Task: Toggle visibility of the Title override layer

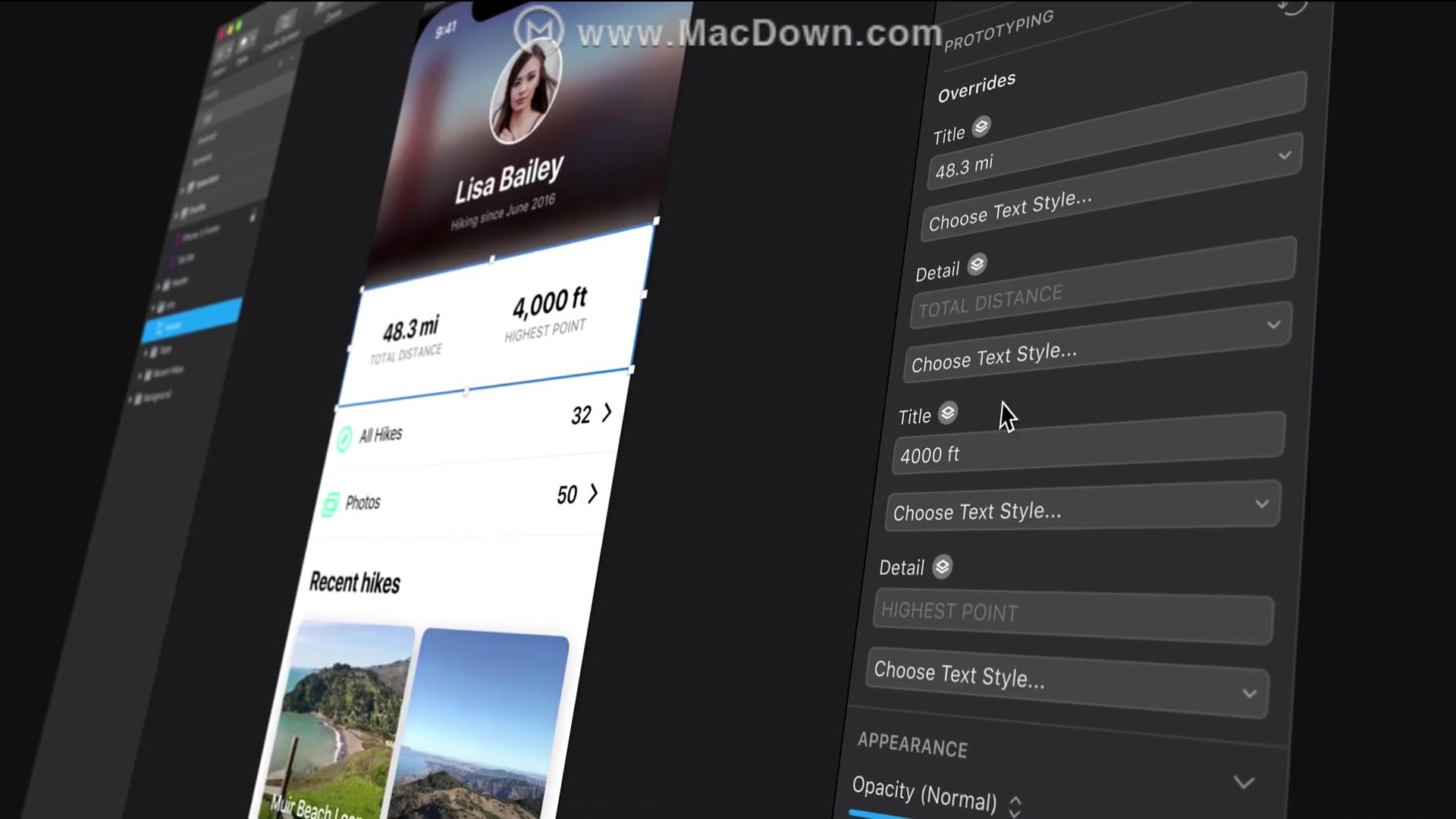Action: coord(981,125)
